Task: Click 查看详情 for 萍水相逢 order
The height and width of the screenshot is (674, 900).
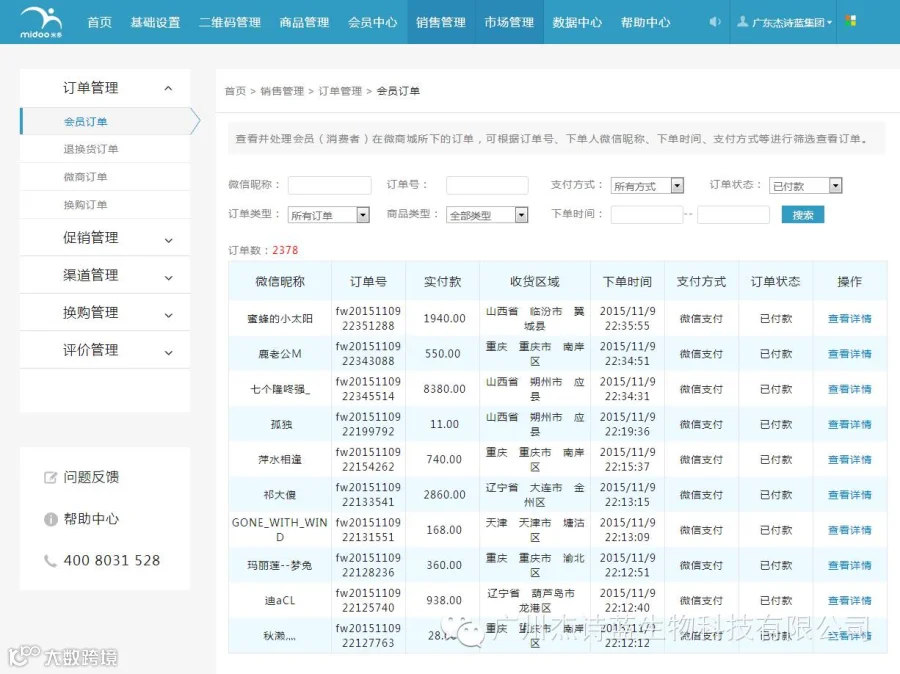Action: coord(849,459)
